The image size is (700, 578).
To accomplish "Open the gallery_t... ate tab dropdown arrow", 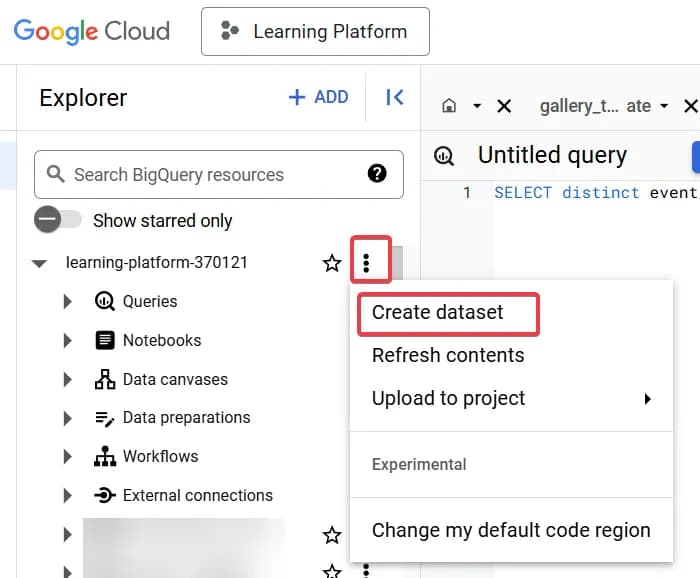I will point(664,106).
